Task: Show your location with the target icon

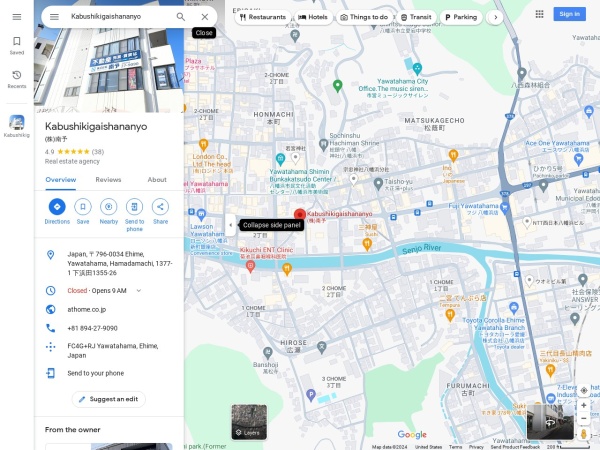Action: point(584,390)
